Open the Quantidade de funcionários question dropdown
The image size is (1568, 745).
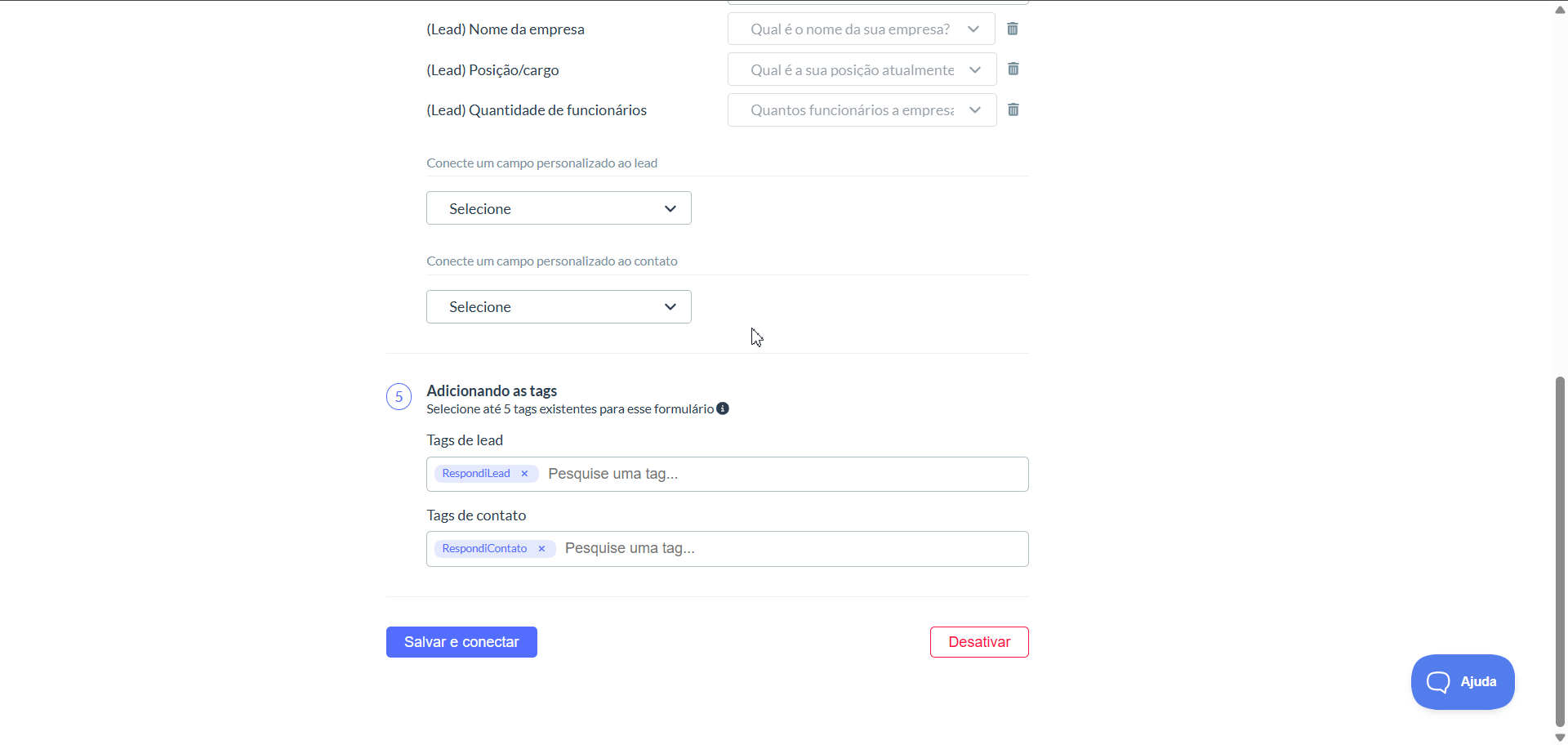(862, 110)
